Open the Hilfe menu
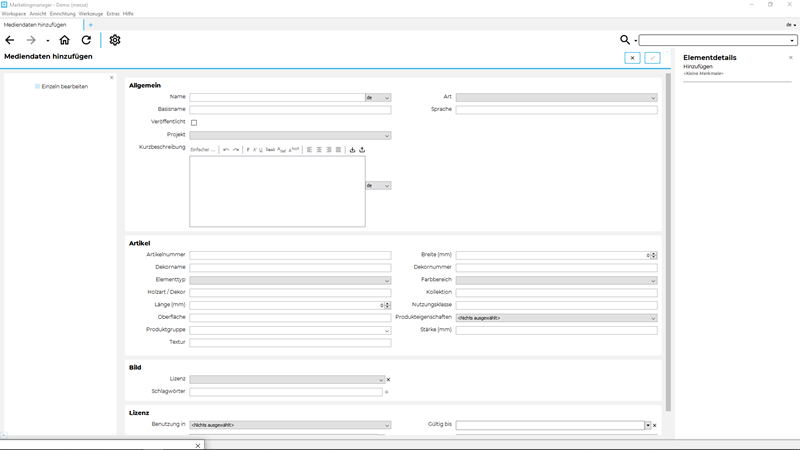 (x=128, y=14)
